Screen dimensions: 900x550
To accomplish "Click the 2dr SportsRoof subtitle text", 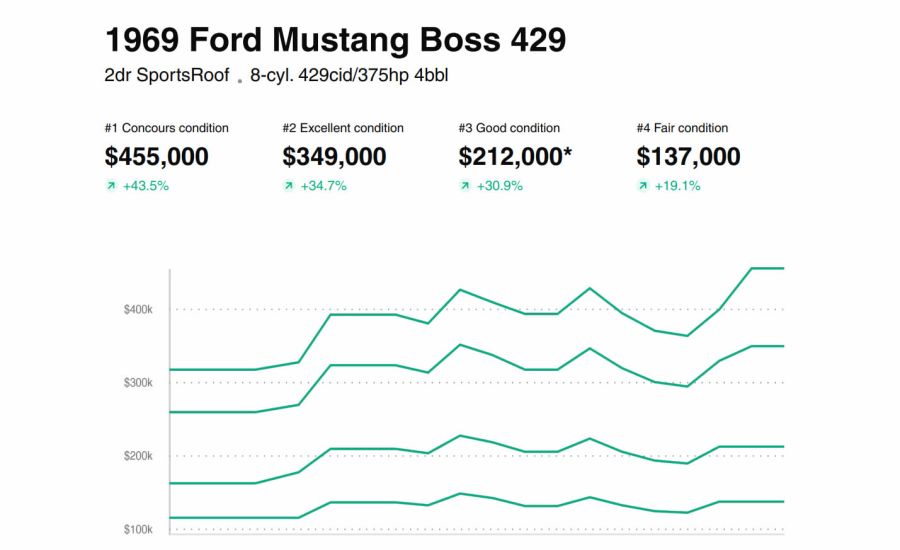I will click(167, 76).
